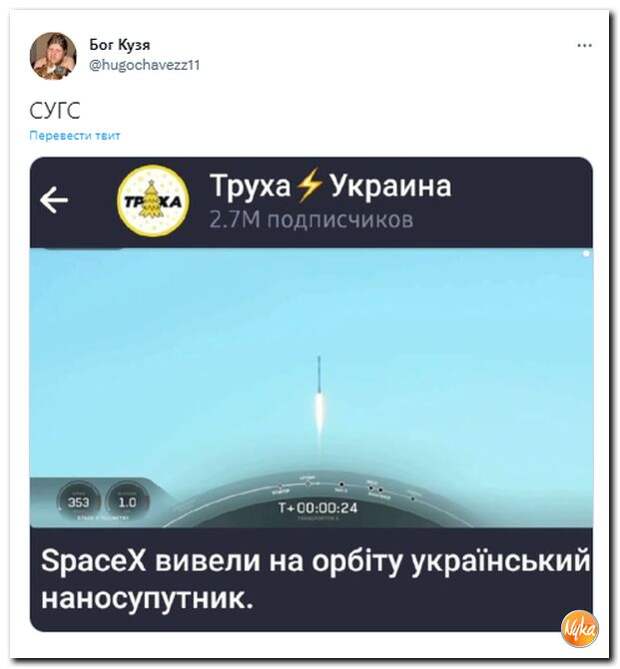Open the tweet's three-dot more menu
The width and height of the screenshot is (620, 669).
(x=584, y=45)
